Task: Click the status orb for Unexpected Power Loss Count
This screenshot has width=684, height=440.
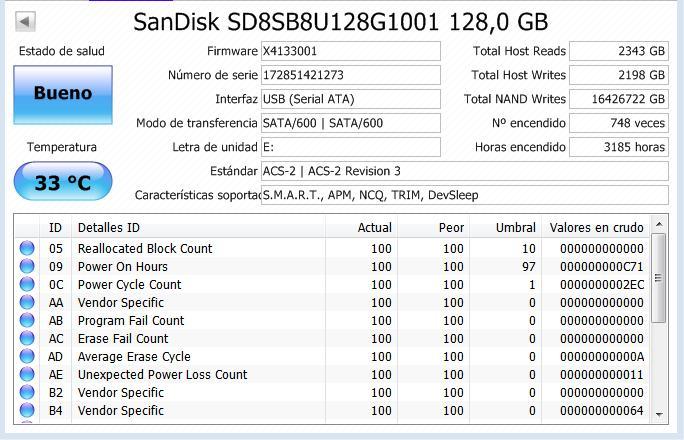Action: tap(27, 374)
